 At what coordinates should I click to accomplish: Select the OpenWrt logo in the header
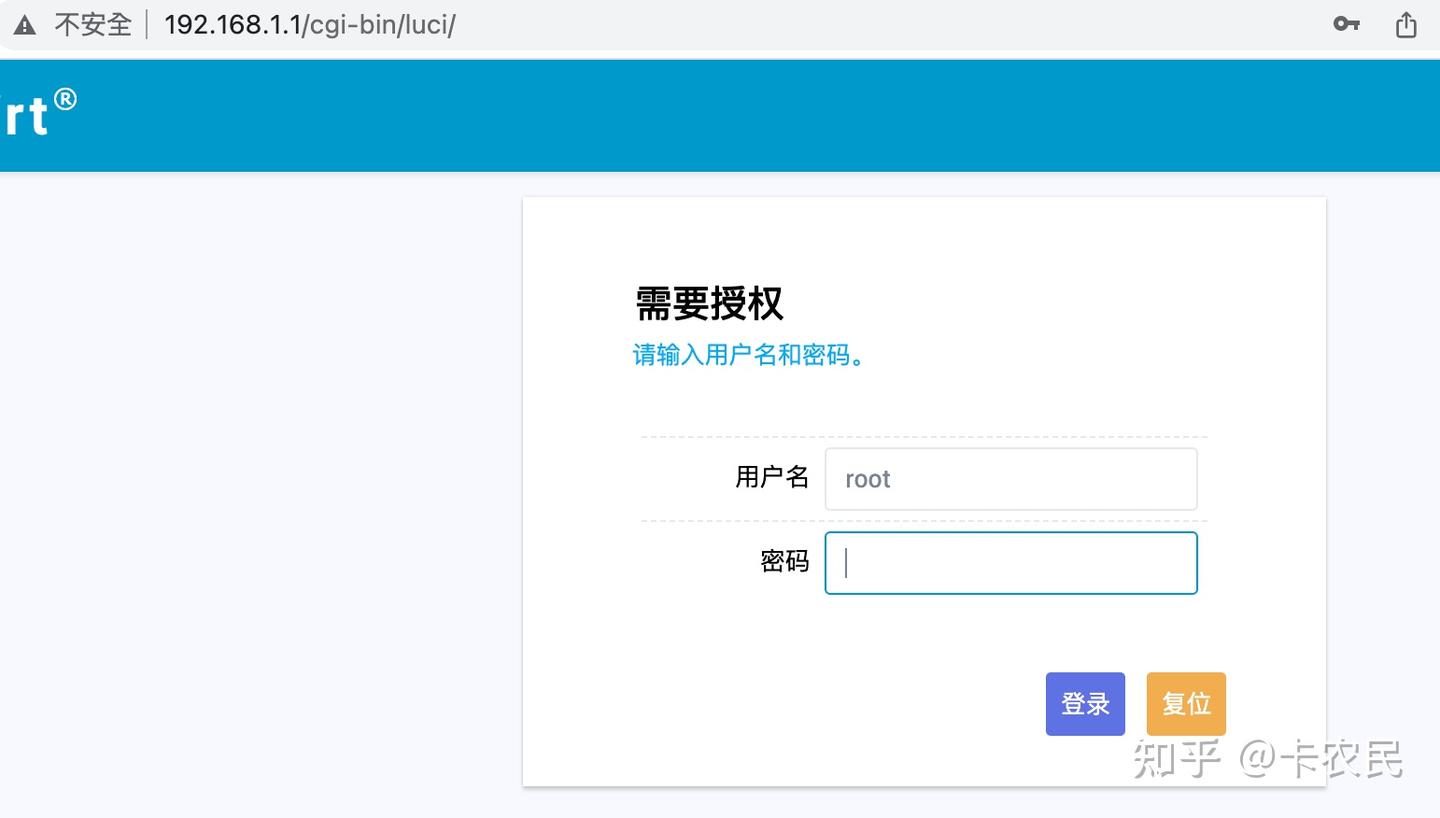coord(25,113)
